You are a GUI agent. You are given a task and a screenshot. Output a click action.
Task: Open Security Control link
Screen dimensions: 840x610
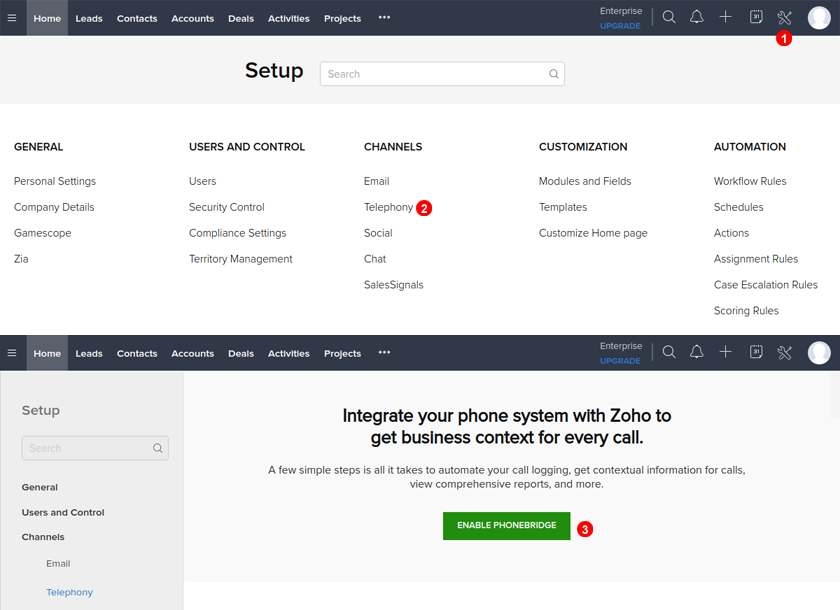[227, 207]
